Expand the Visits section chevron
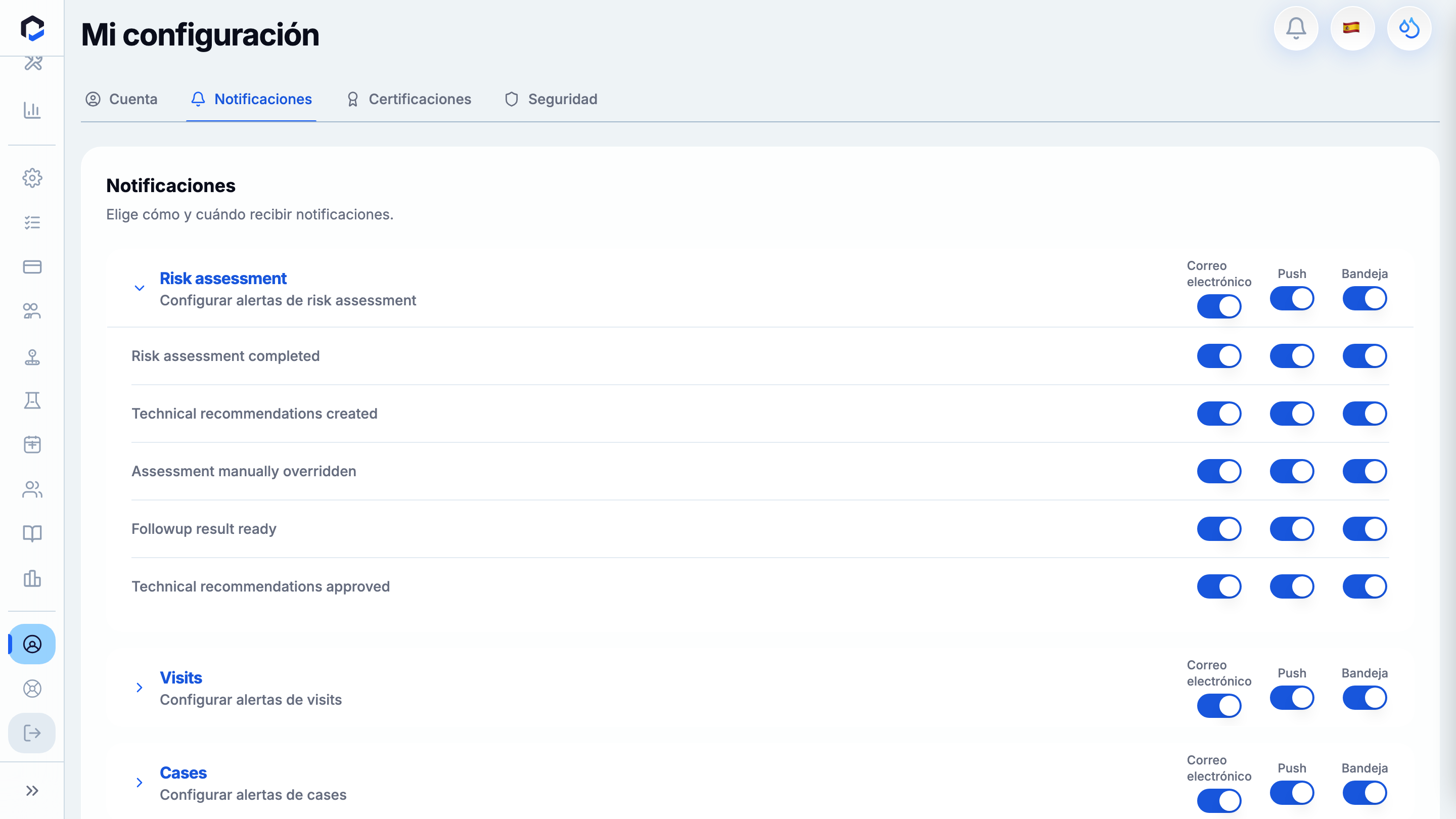Screen dimensions: 1456x819 [140, 688]
